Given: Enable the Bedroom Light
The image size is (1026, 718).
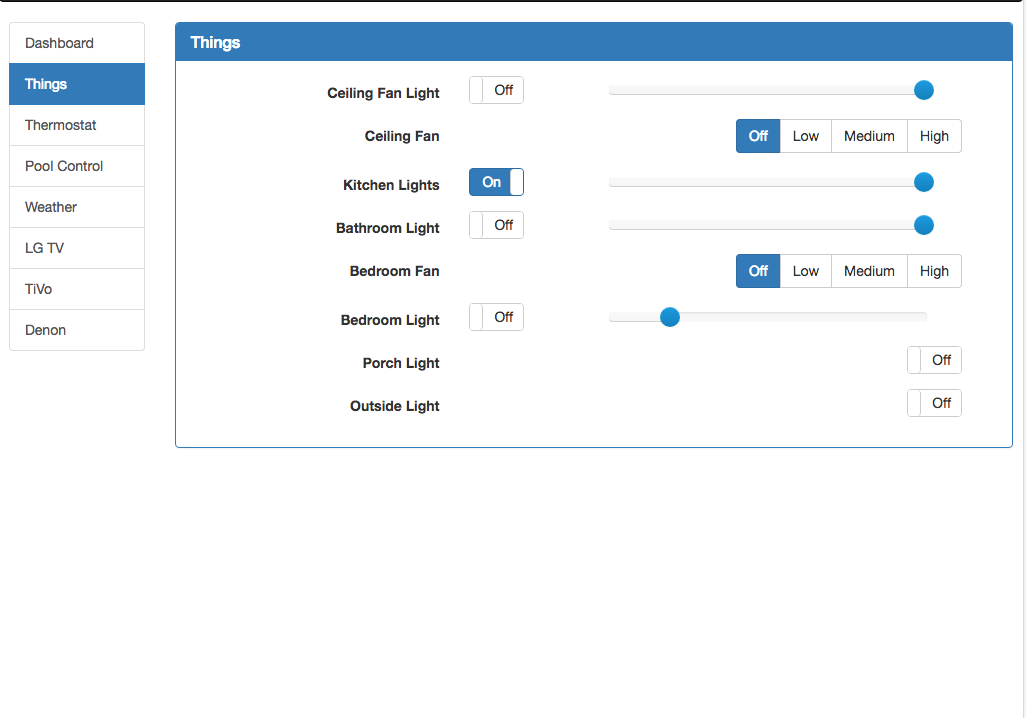Looking at the screenshot, I should [496, 317].
